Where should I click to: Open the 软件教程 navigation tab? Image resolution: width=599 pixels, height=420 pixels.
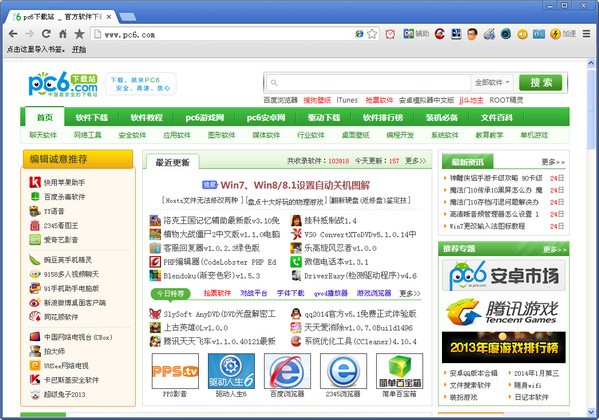coord(147,117)
